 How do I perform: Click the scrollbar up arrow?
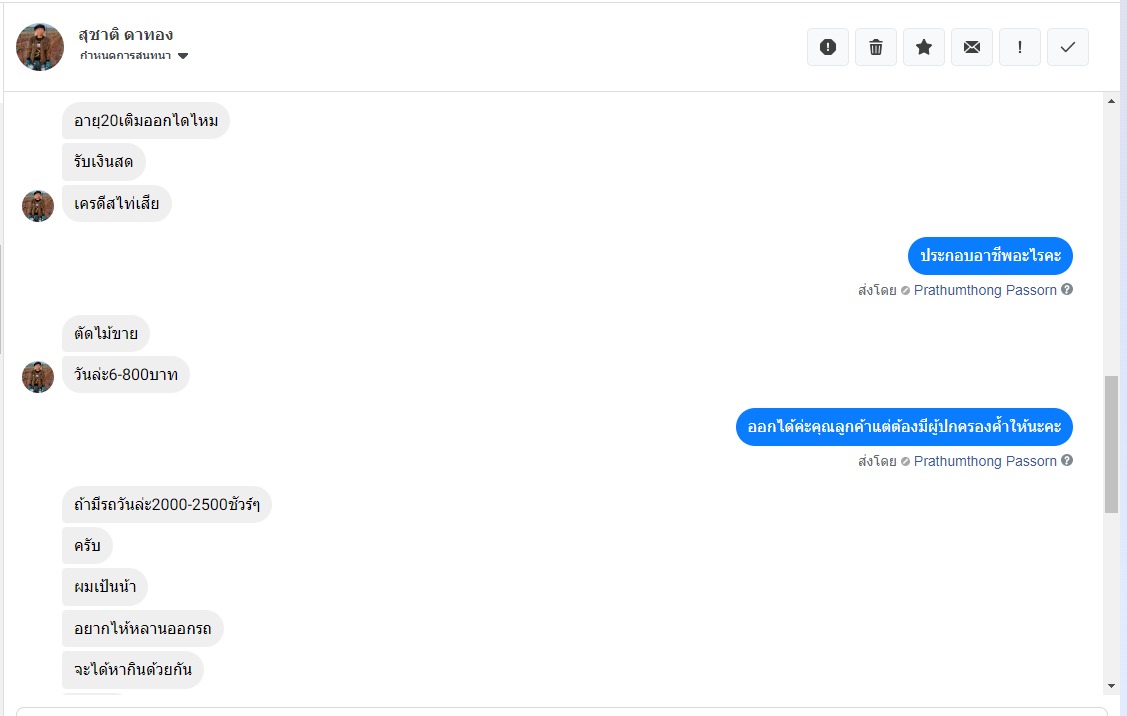tap(1111, 101)
